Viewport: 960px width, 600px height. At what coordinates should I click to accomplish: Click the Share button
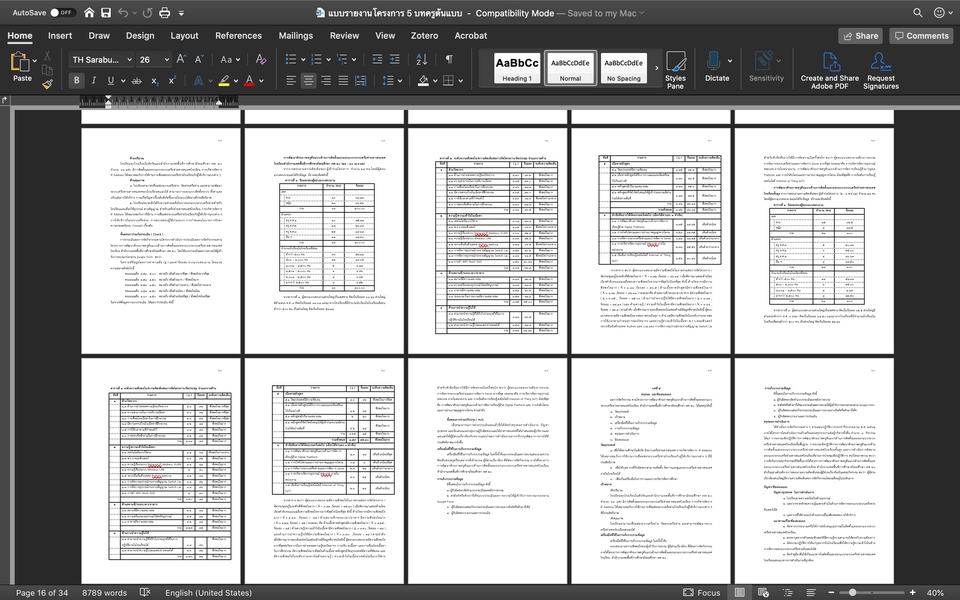point(860,36)
